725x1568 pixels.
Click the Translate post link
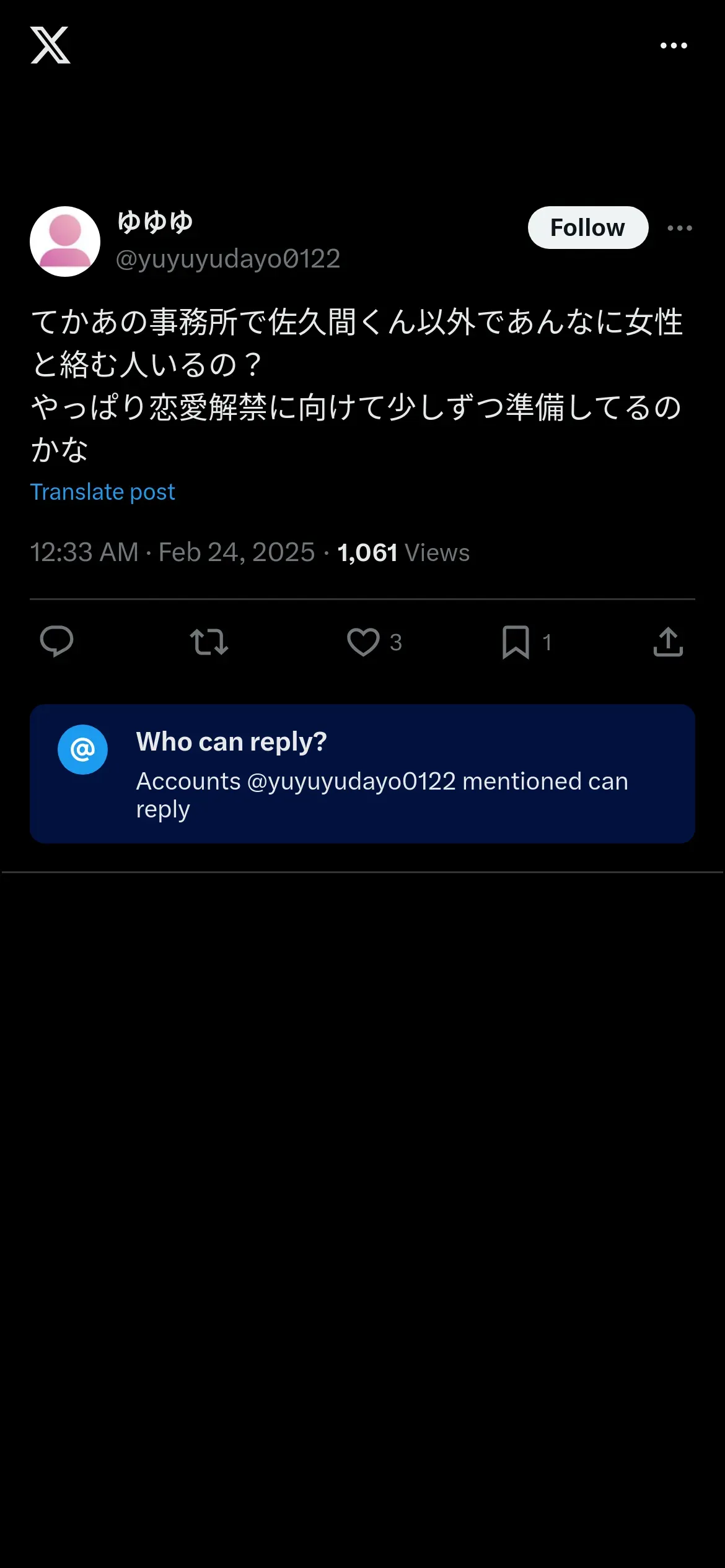(x=103, y=492)
